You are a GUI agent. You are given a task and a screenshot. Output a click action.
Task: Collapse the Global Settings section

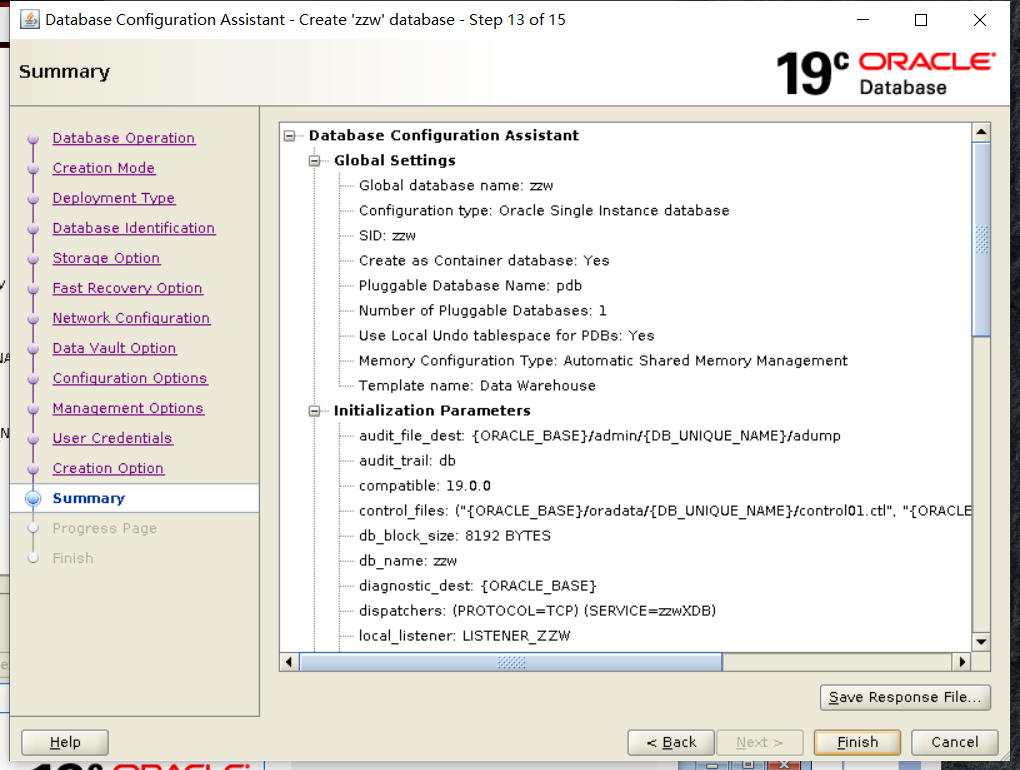tap(313, 160)
